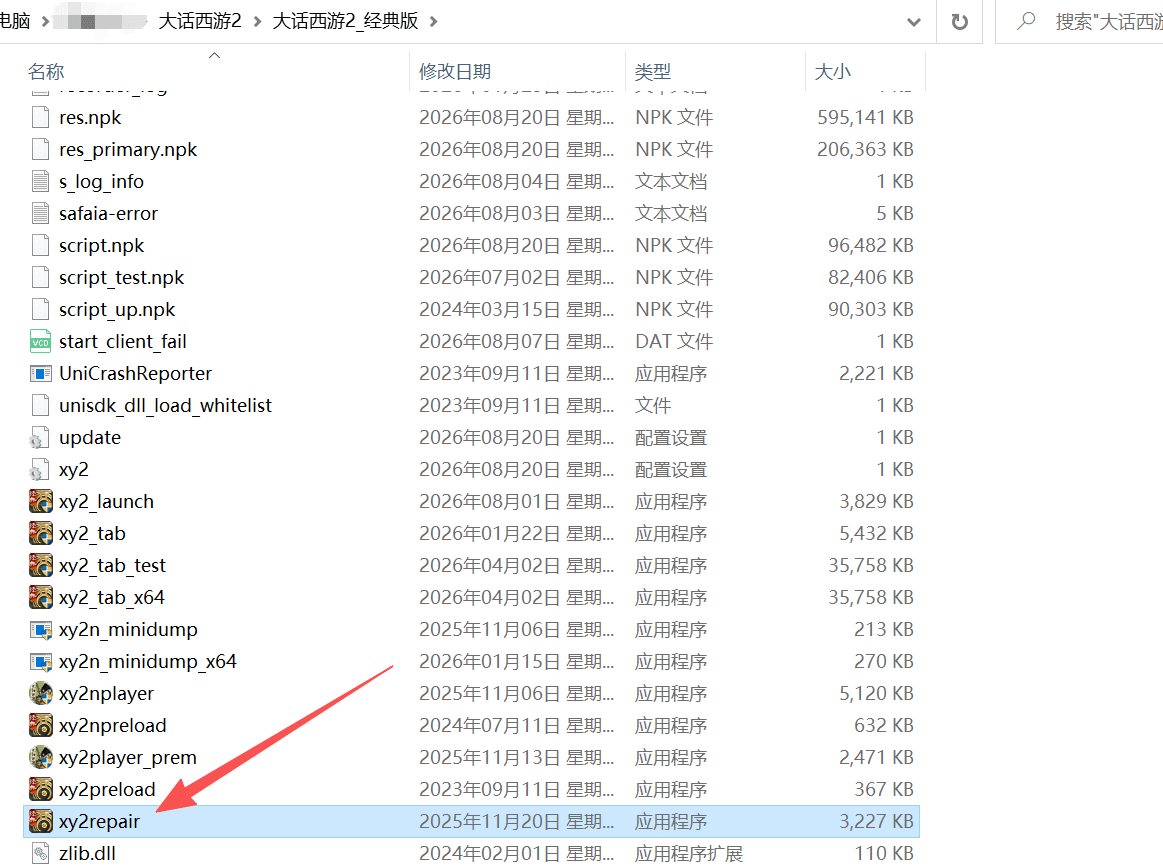Expand the chevron after 大话西游2_经典版

(433, 22)
